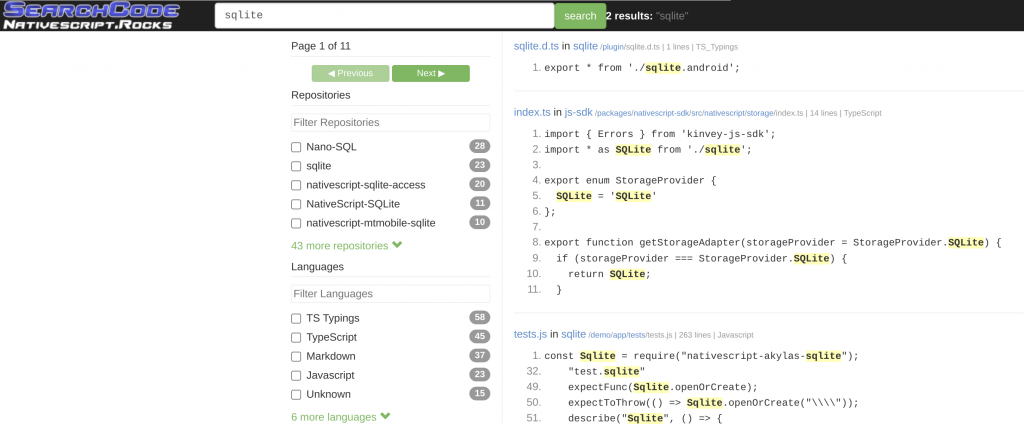Click the code line importing 'kinvey-js-sdk'
Image resolution: width=1024 pixels, height=424 pixels.
pos(660,134)
